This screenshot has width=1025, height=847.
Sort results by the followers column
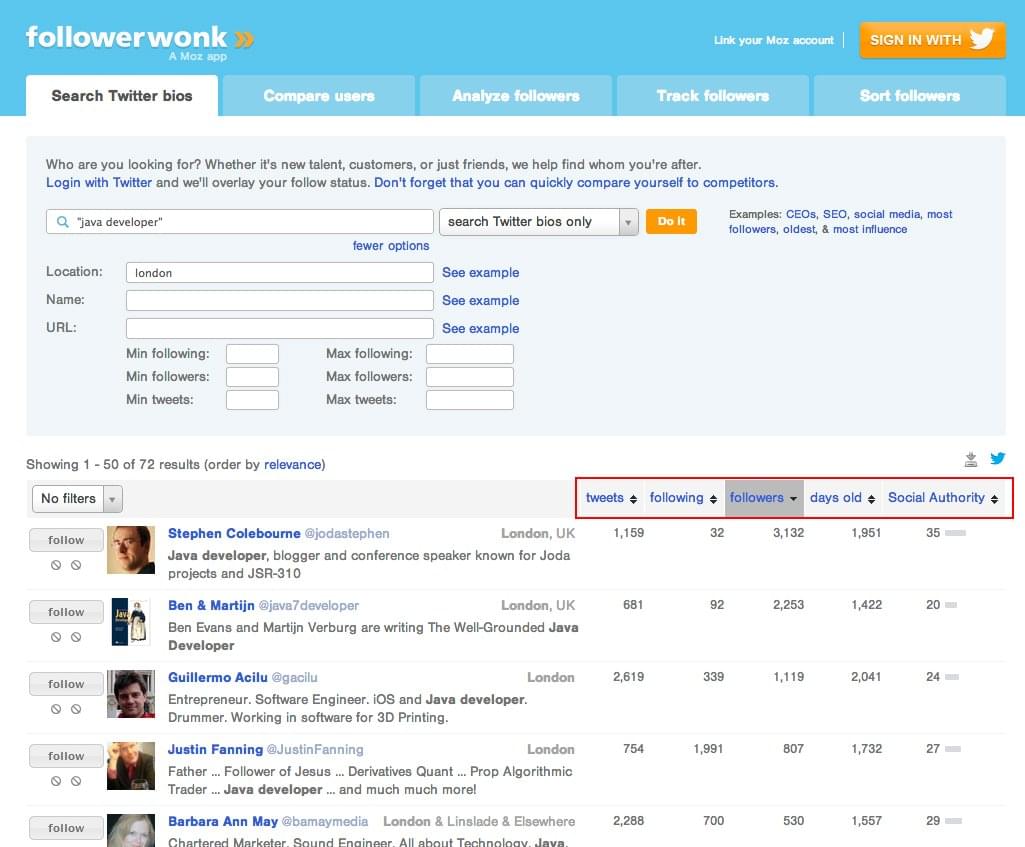[x=764, y=498]
